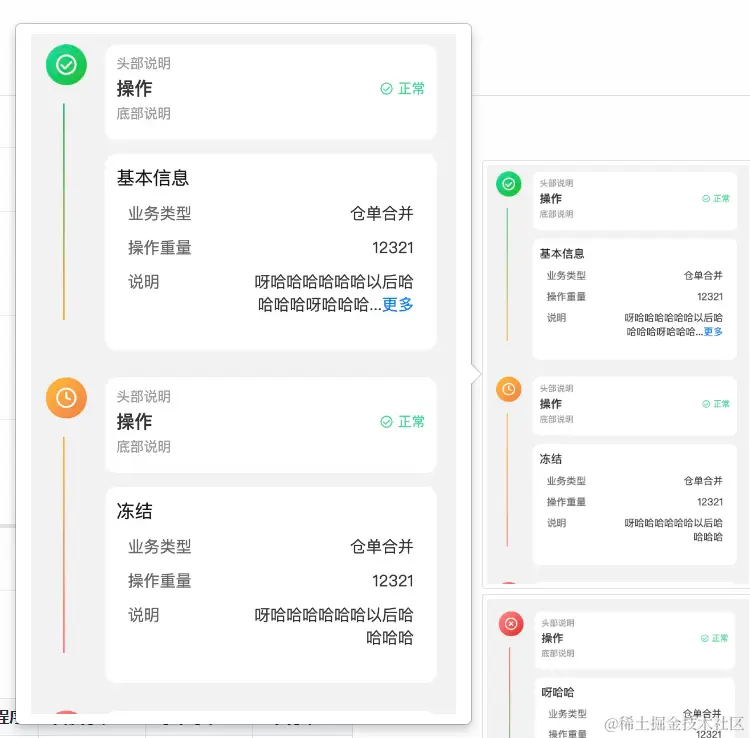Click full 呀哈哈 description under 冻结 in large popover
This screenshot has width=750, height=738.
click(334, 626)
